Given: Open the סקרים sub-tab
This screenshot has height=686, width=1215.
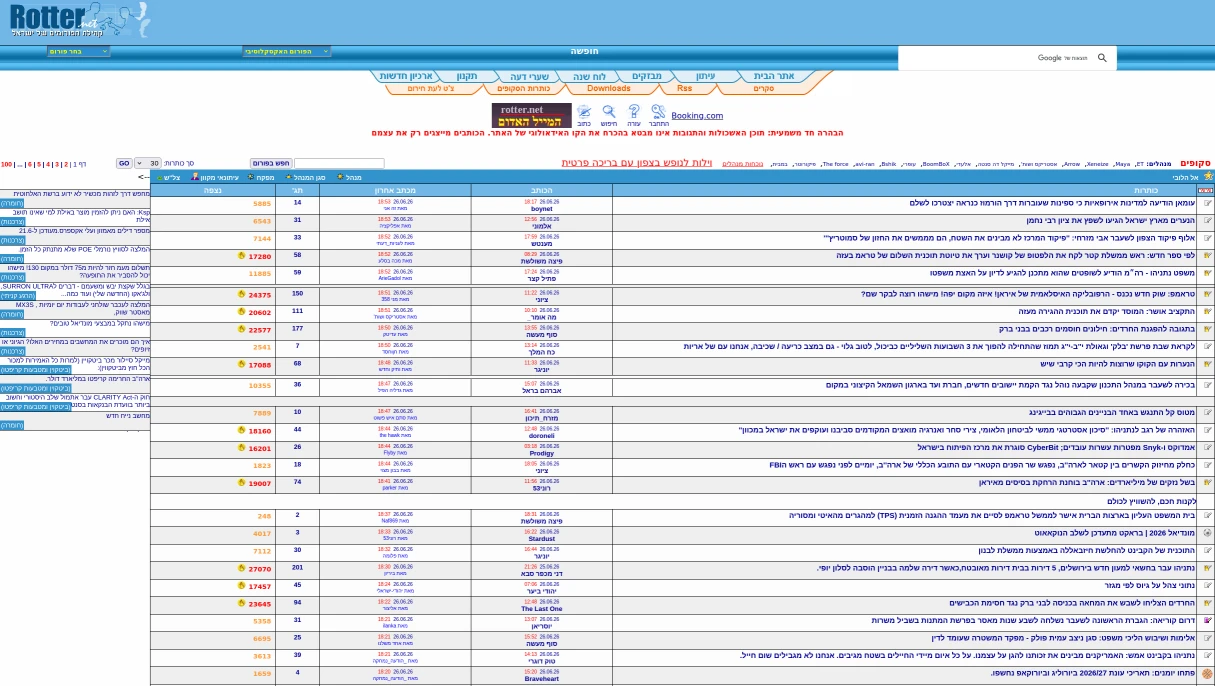Looking at the screenshot, I should [x=763, y=89].
